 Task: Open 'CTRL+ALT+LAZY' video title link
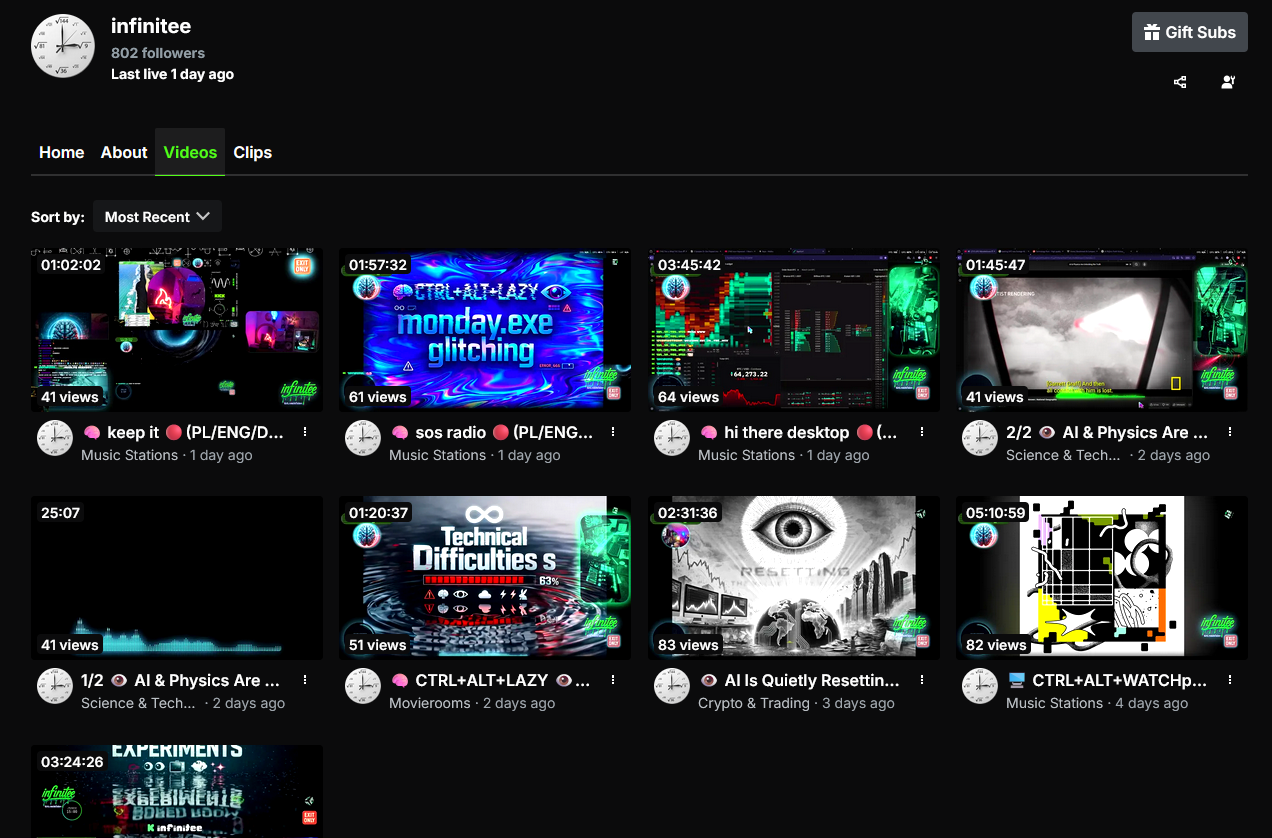[x=490, y=680]
